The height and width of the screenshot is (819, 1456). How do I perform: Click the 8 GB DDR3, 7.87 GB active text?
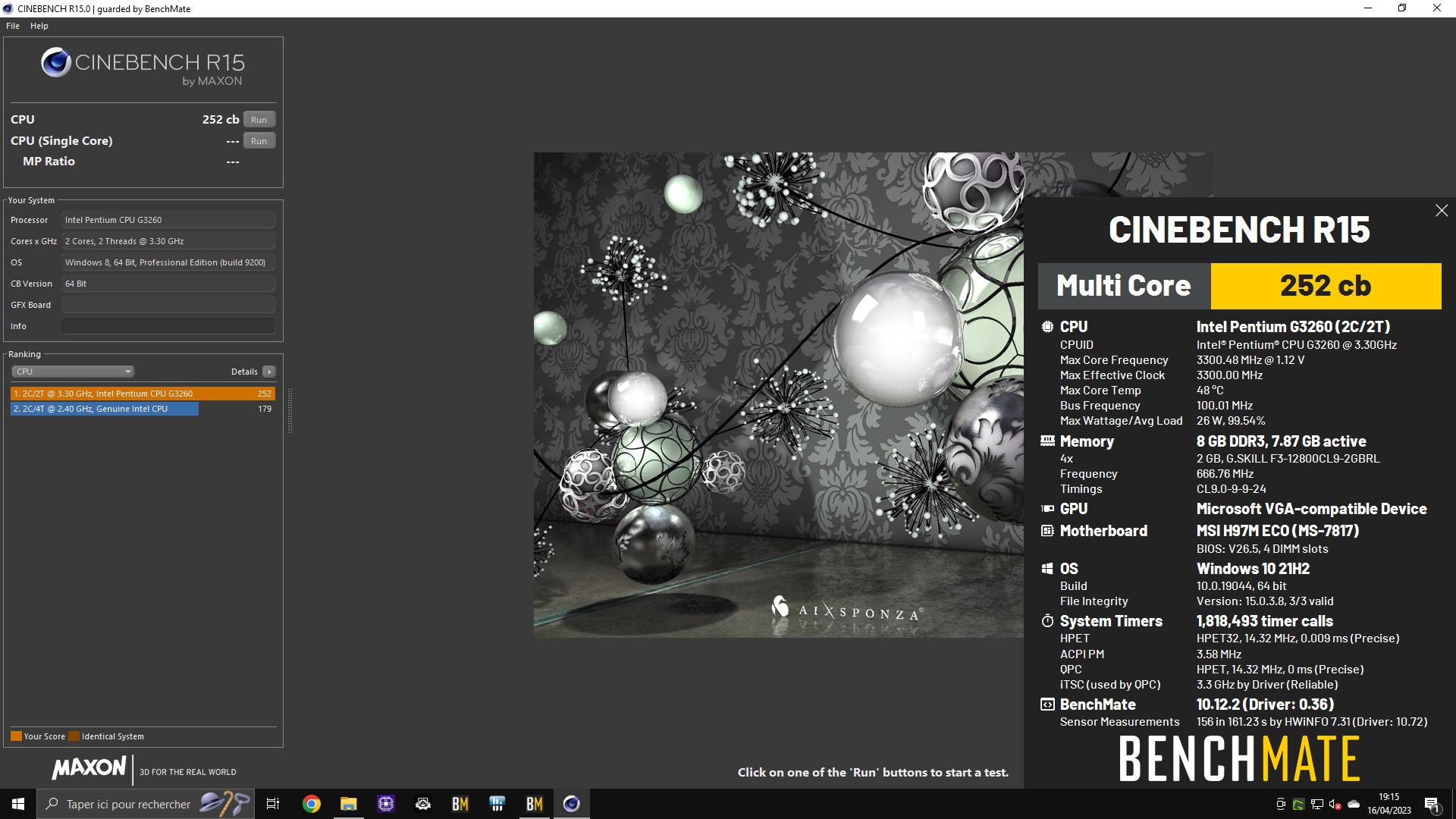pos(1282,441)
